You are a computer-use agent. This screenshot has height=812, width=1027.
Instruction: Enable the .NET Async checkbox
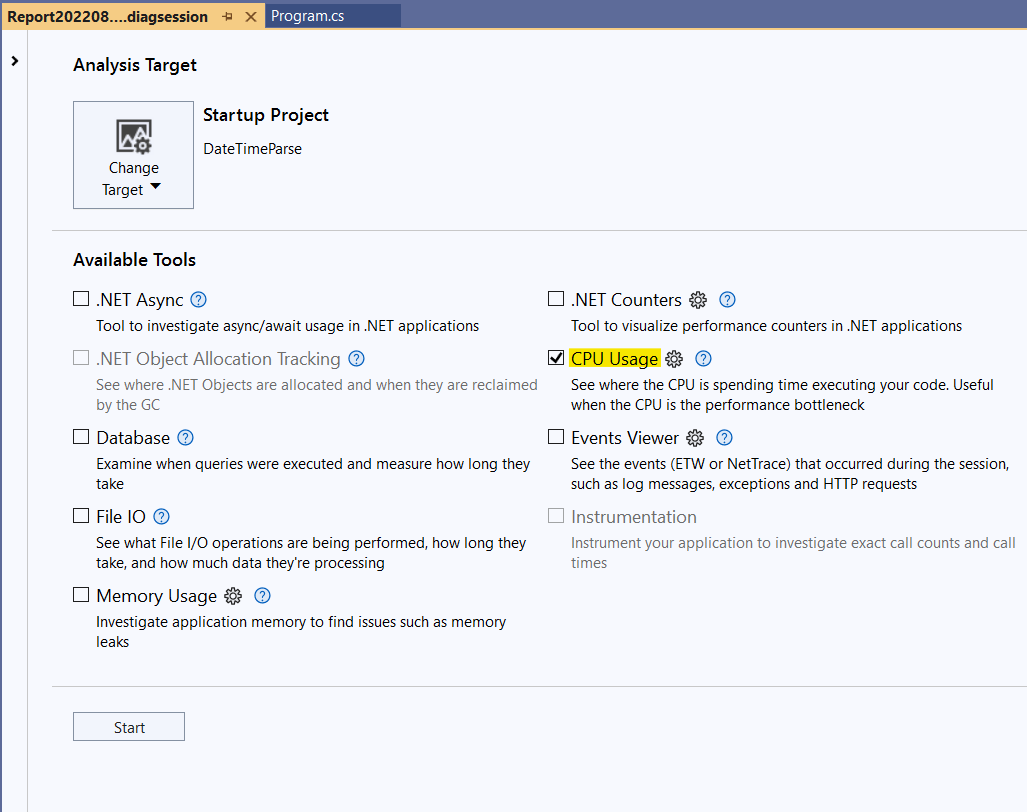pos(81,299)
